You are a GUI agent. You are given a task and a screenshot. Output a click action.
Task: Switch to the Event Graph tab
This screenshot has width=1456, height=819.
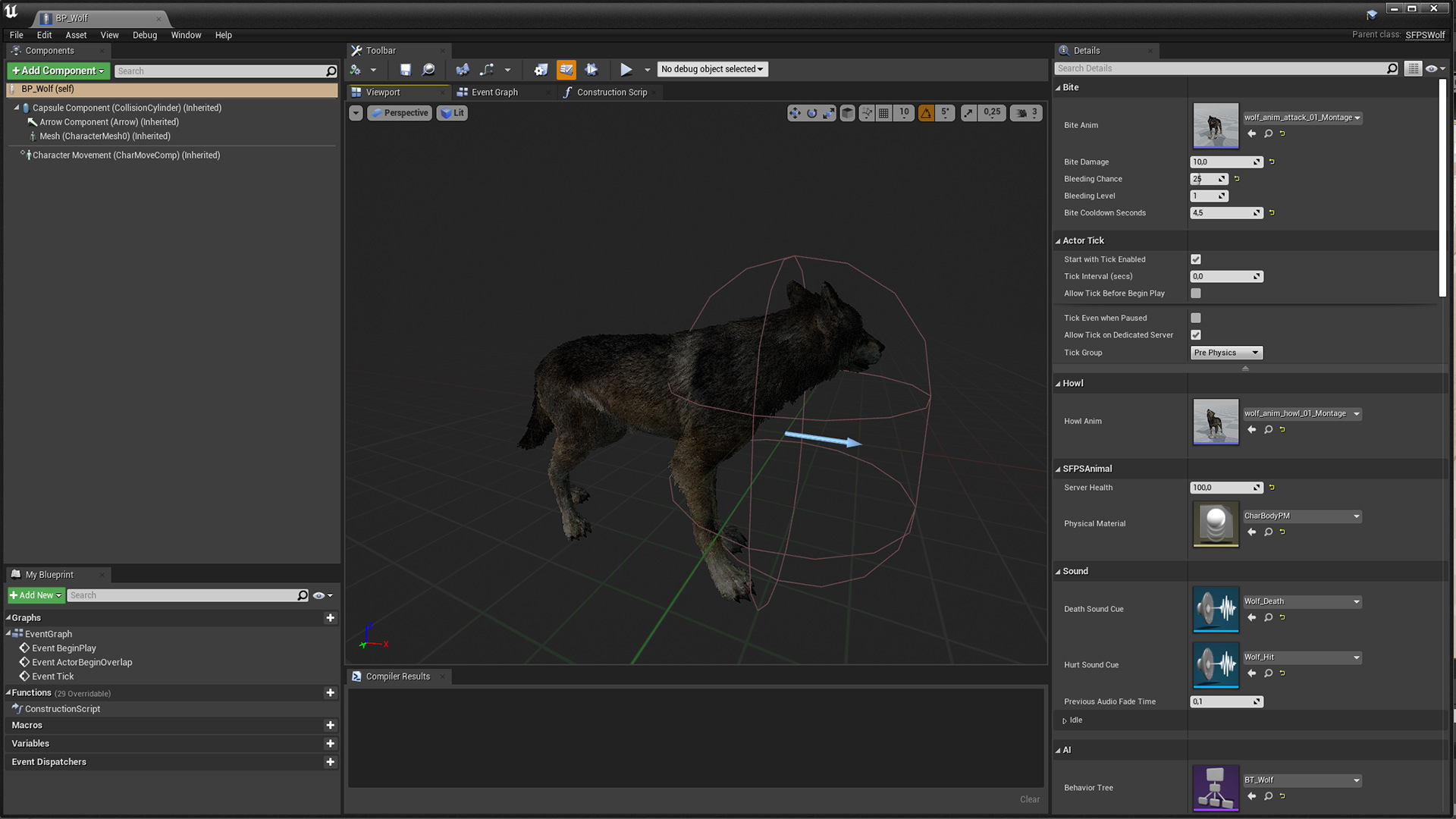click(x=494, y=93)
